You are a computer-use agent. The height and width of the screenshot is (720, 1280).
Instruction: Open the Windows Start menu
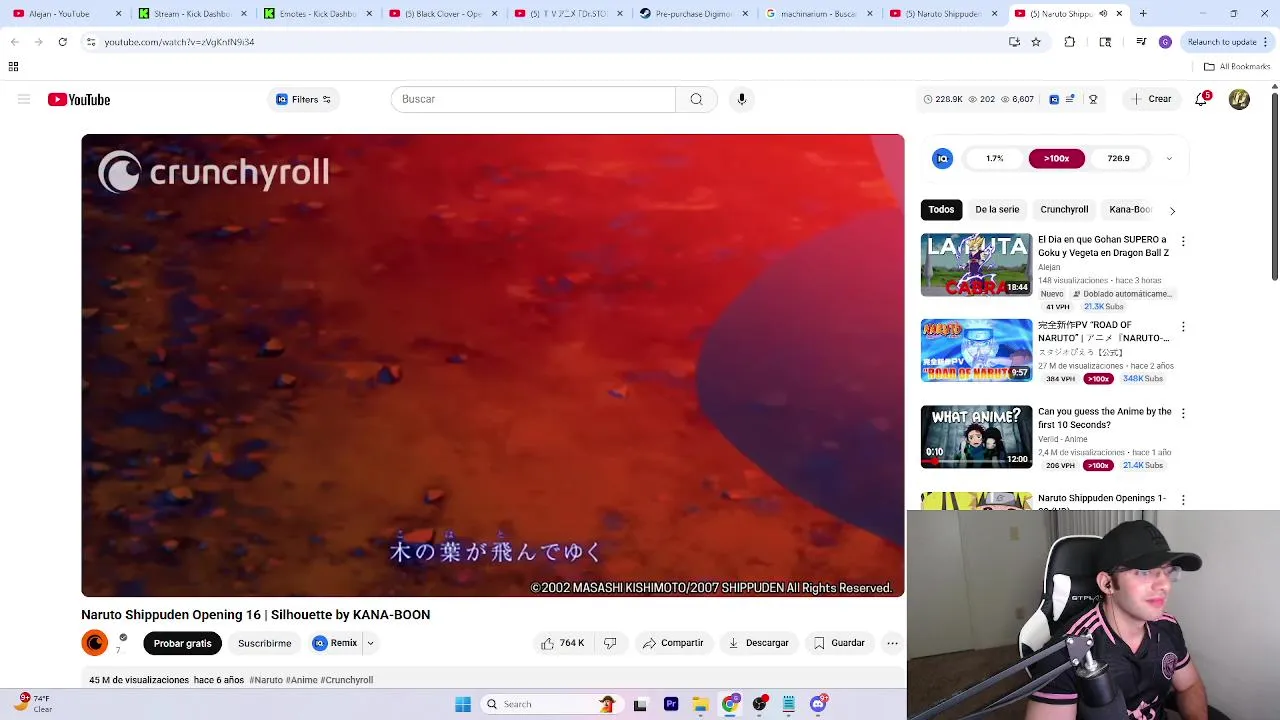(463, 704)
